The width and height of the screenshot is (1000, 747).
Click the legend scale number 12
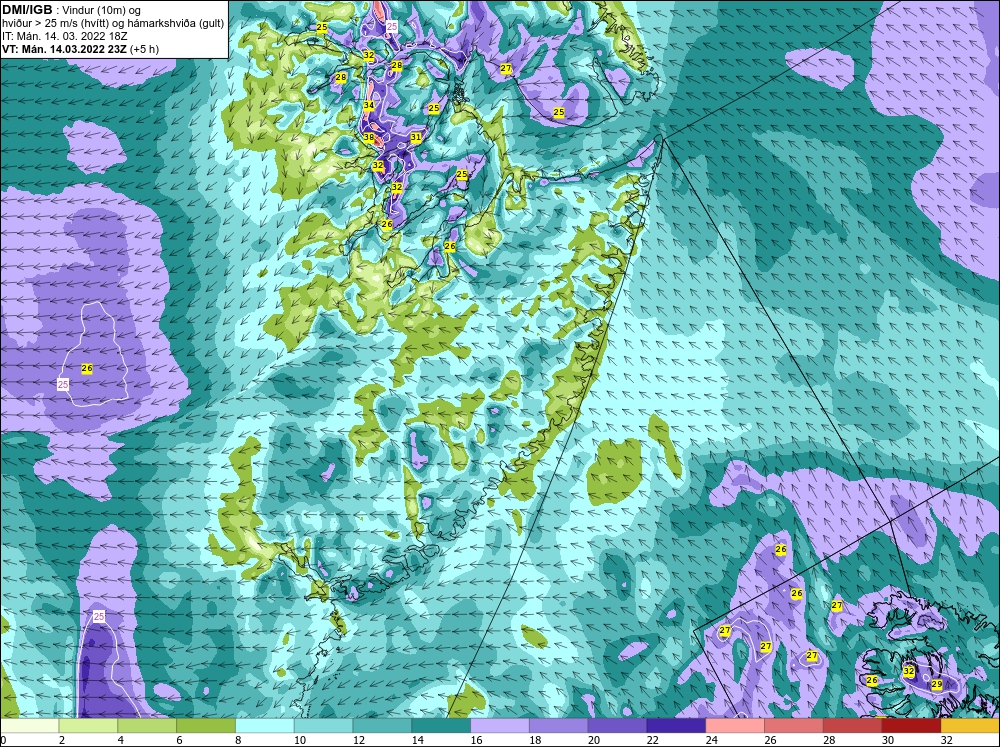359,740
